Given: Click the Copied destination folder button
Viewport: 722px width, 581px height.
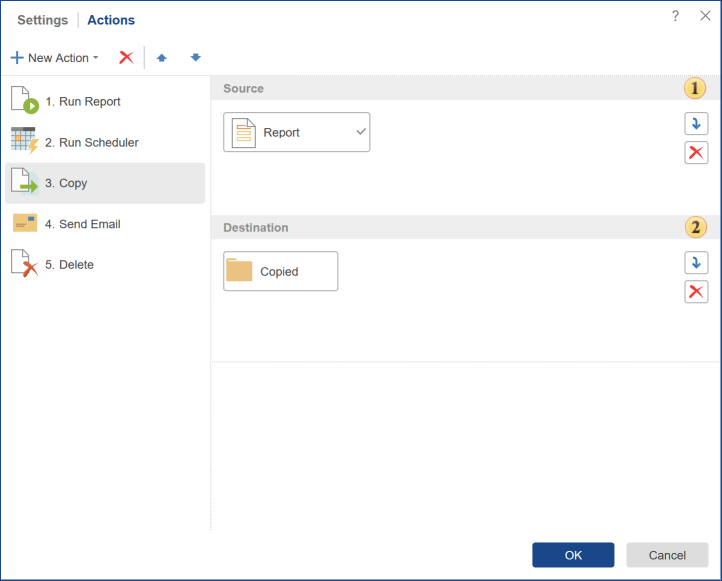Looking at the screenshot, I should [280, 271].
